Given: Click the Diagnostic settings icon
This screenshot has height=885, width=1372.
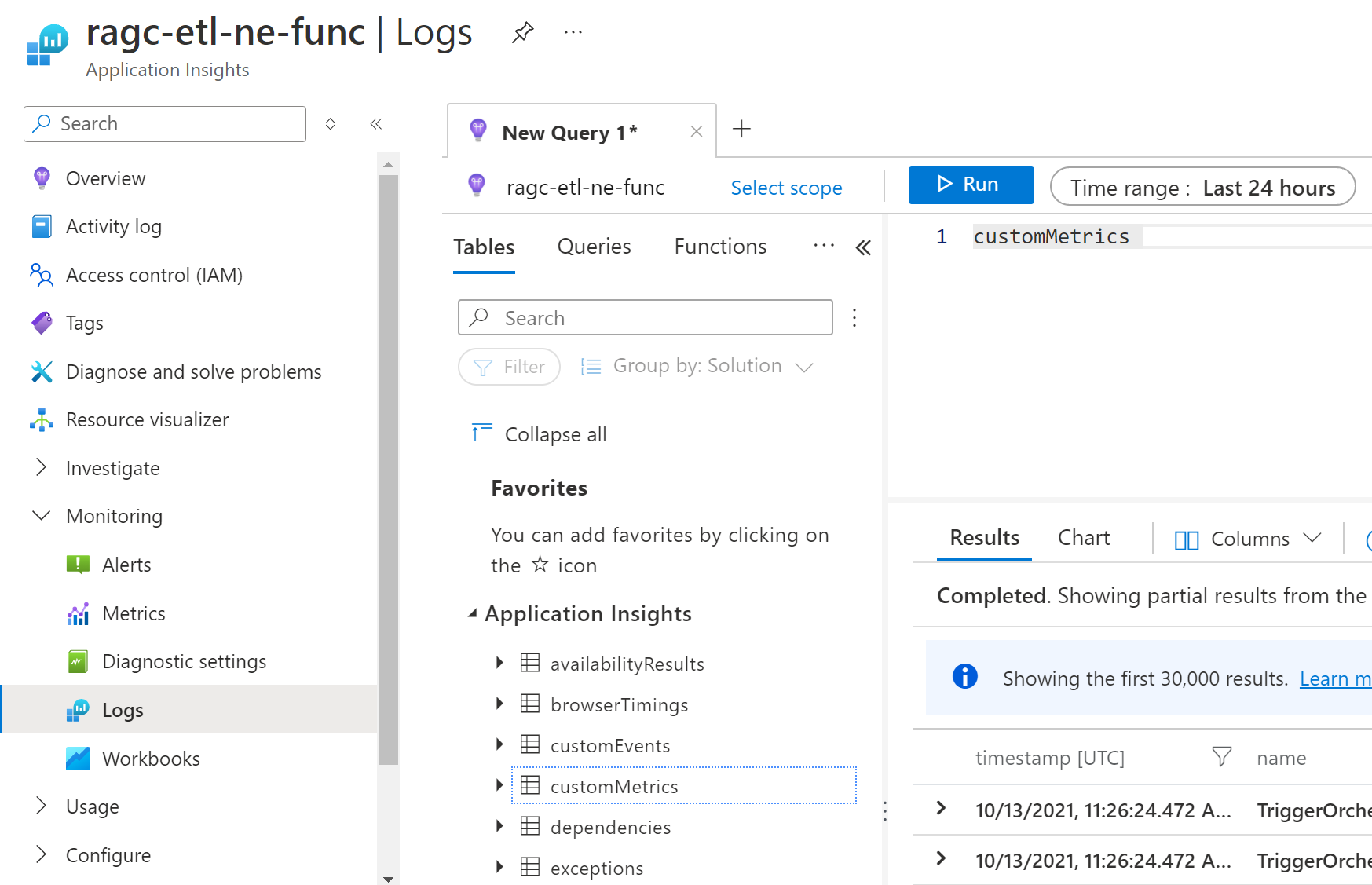Looking at the screenshot, I should [79, 660].
